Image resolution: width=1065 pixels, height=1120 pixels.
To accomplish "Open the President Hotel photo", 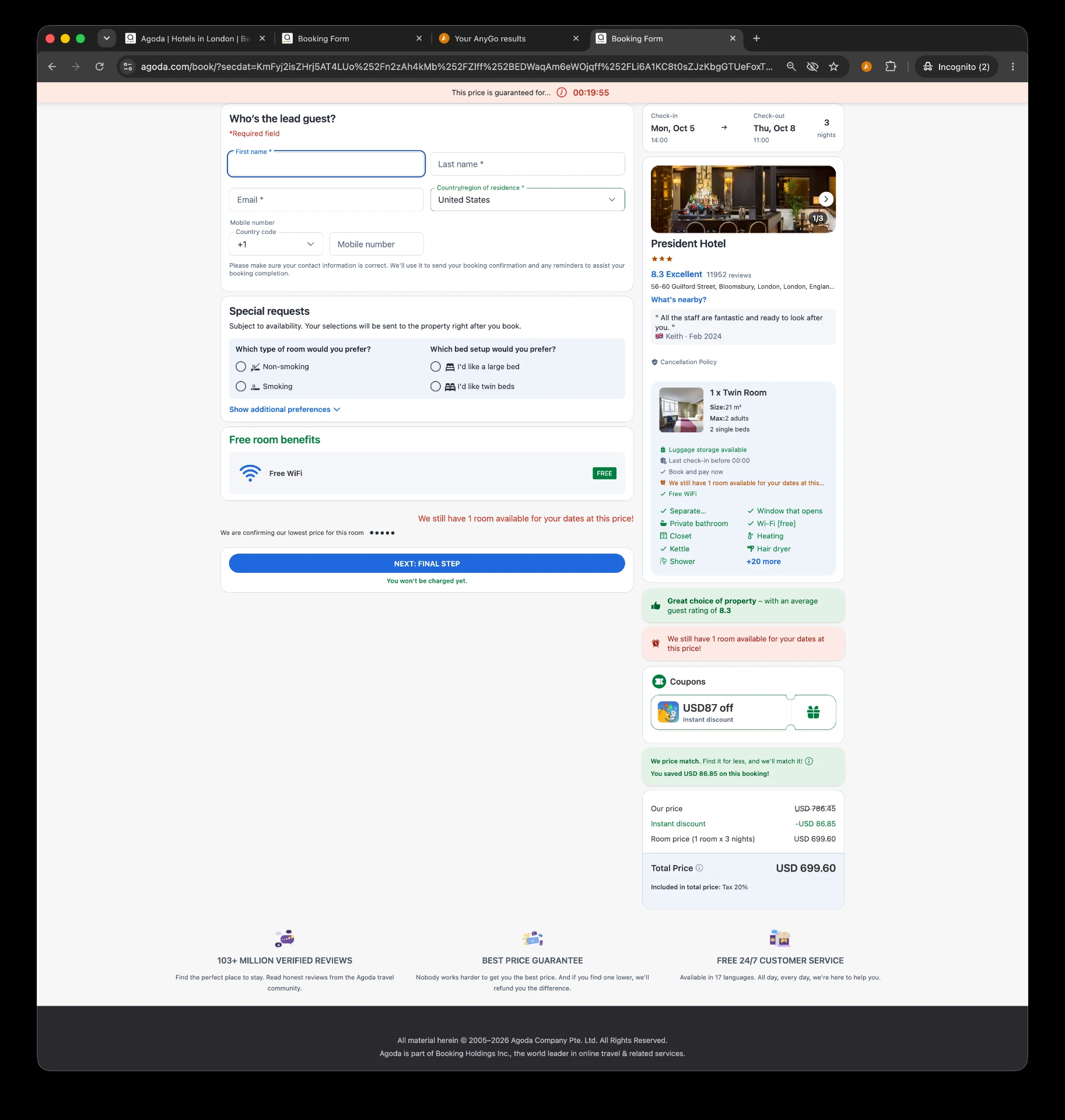I will (x=743, y=199).
